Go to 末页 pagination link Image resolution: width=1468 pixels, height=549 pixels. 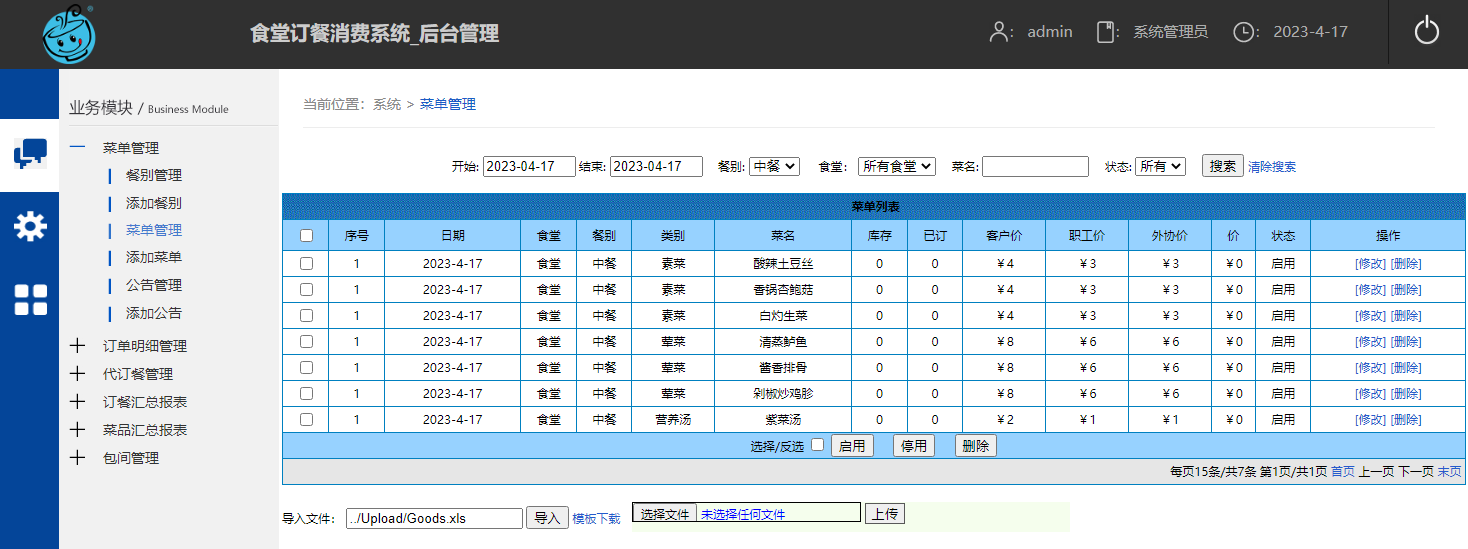click(x=1449, y=471)
